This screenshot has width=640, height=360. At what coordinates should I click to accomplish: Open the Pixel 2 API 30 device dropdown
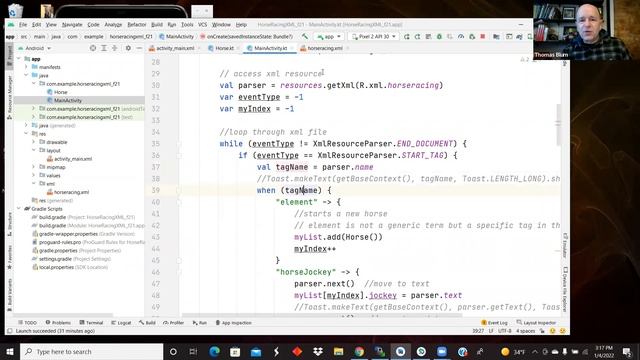pyautogui.click(x=374, y=37)
